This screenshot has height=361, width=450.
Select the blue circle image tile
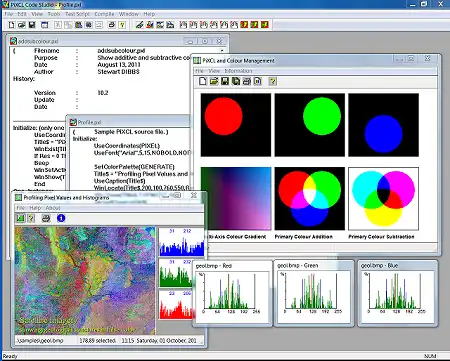383,125
